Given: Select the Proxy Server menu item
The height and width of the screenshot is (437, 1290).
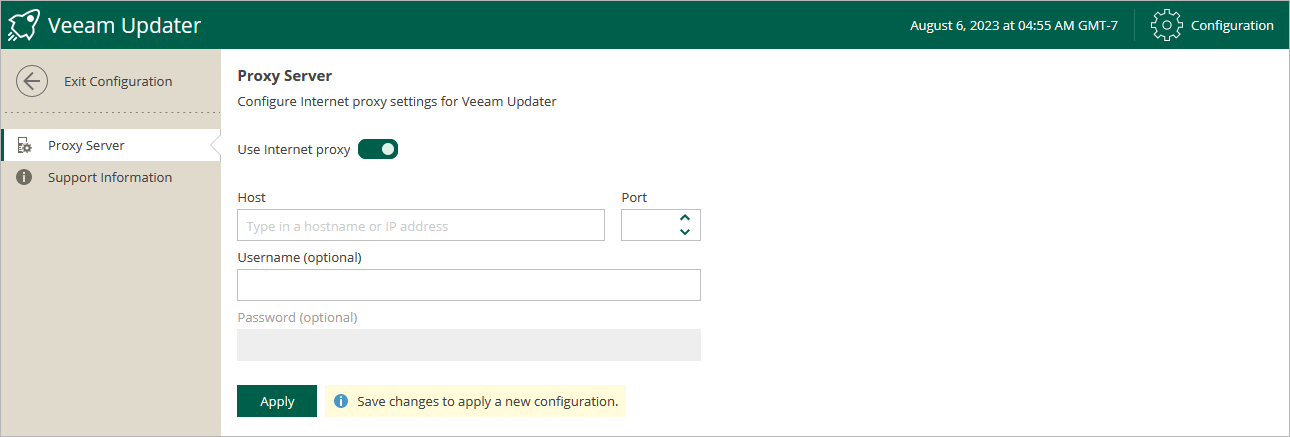Looking at the screenshot, I should point(86,146).
